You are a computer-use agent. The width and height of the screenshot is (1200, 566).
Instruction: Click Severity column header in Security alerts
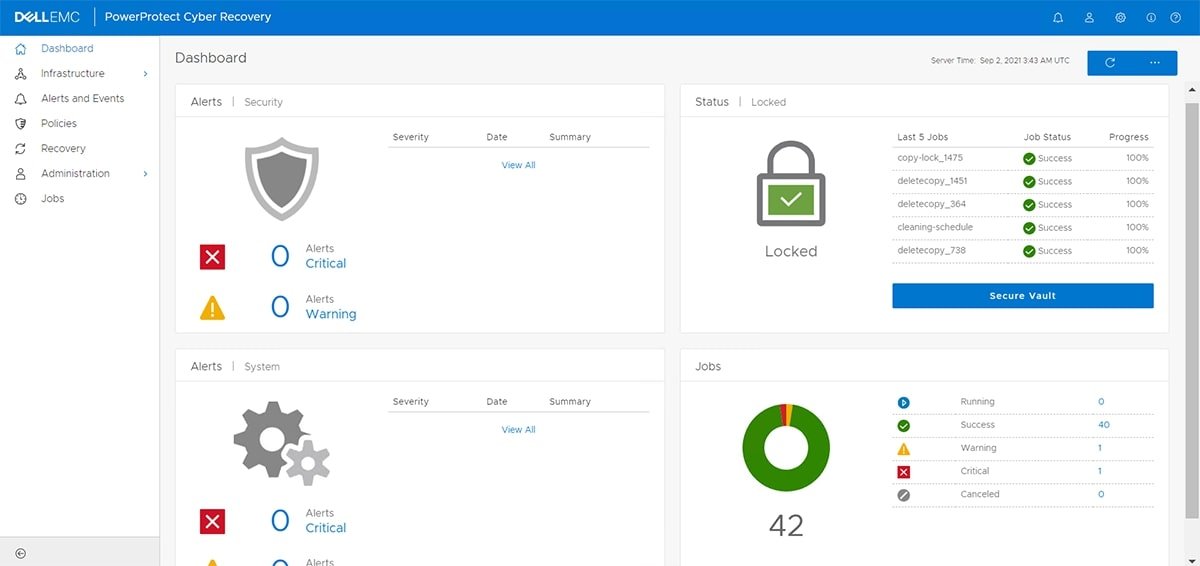[x=411, y=137]
